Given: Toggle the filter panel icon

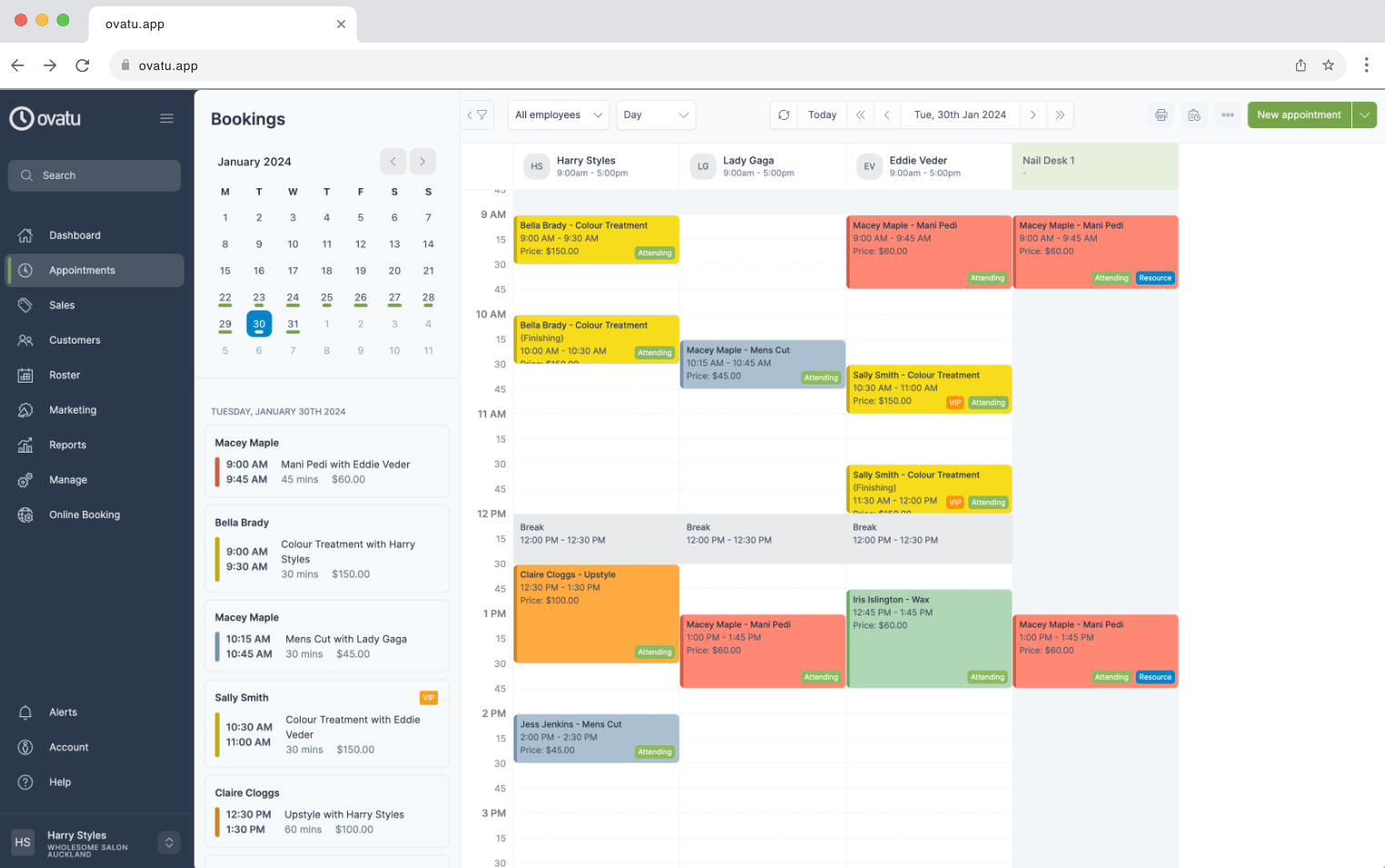Looking at the screenshot, I should point(477,115).
